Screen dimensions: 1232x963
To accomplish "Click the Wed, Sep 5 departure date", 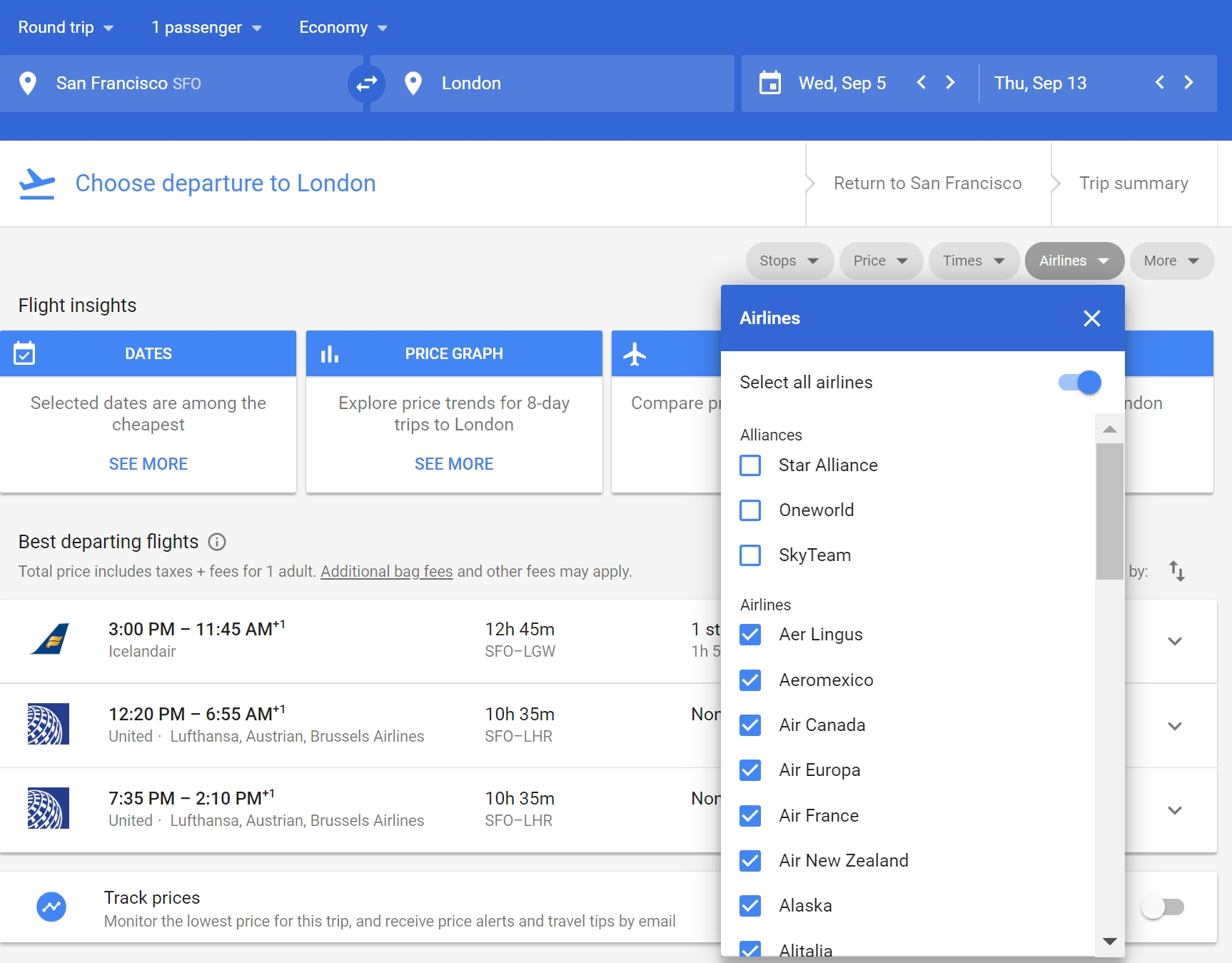I will tap(842, 83).
